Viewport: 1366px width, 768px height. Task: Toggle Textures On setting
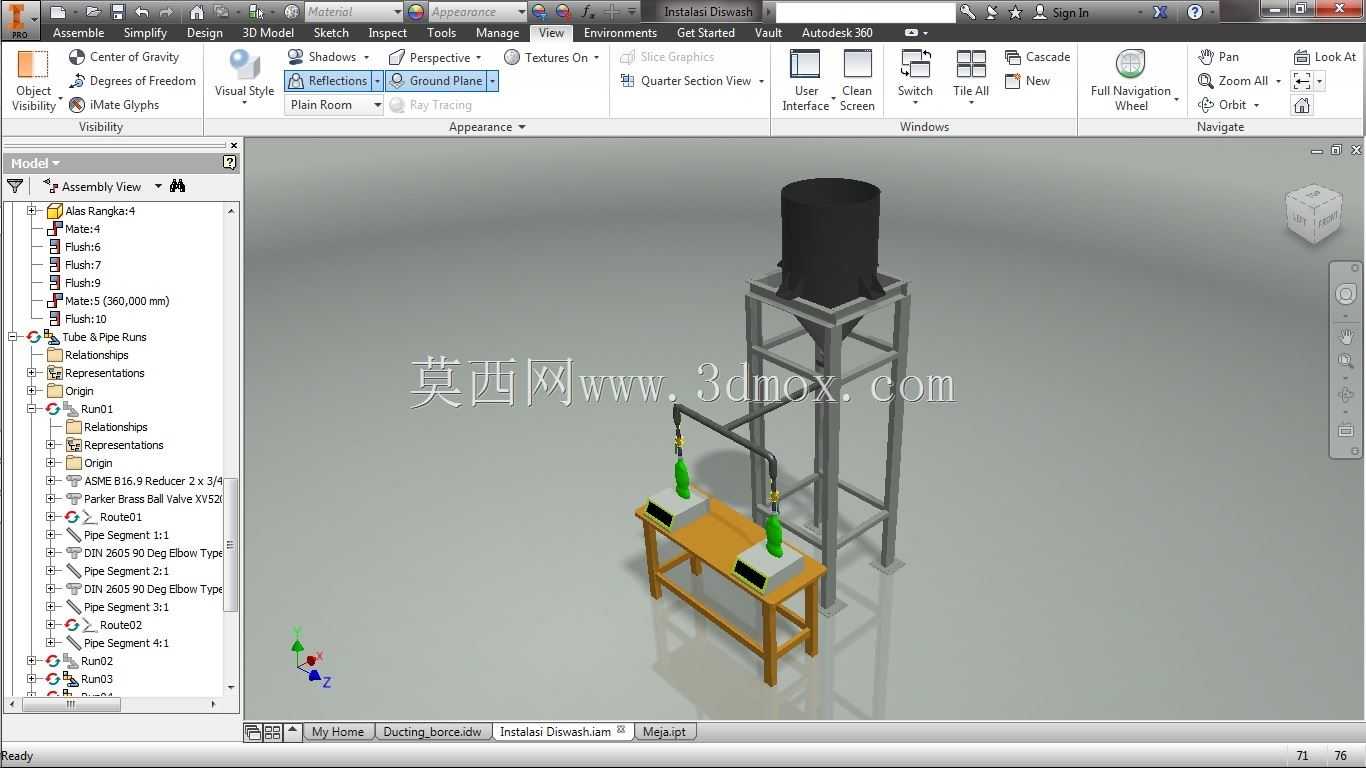click(546, 57)
